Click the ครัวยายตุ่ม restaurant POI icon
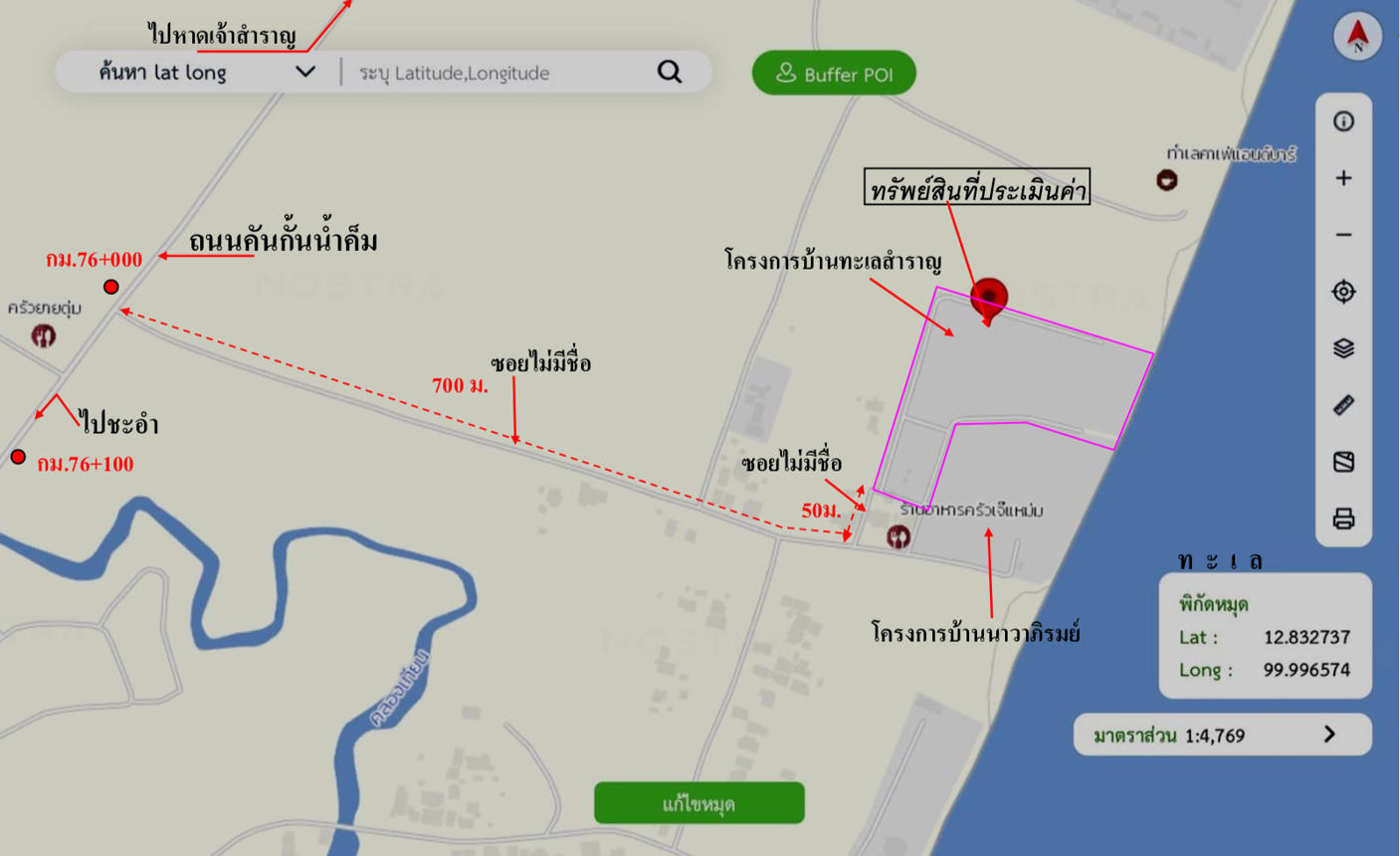 [43, 336]
